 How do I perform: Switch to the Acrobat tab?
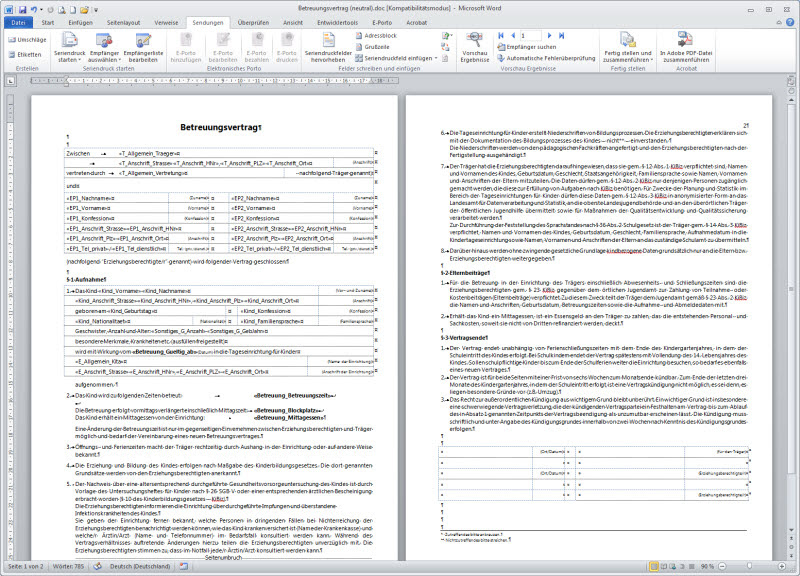(x=416, y=22)
